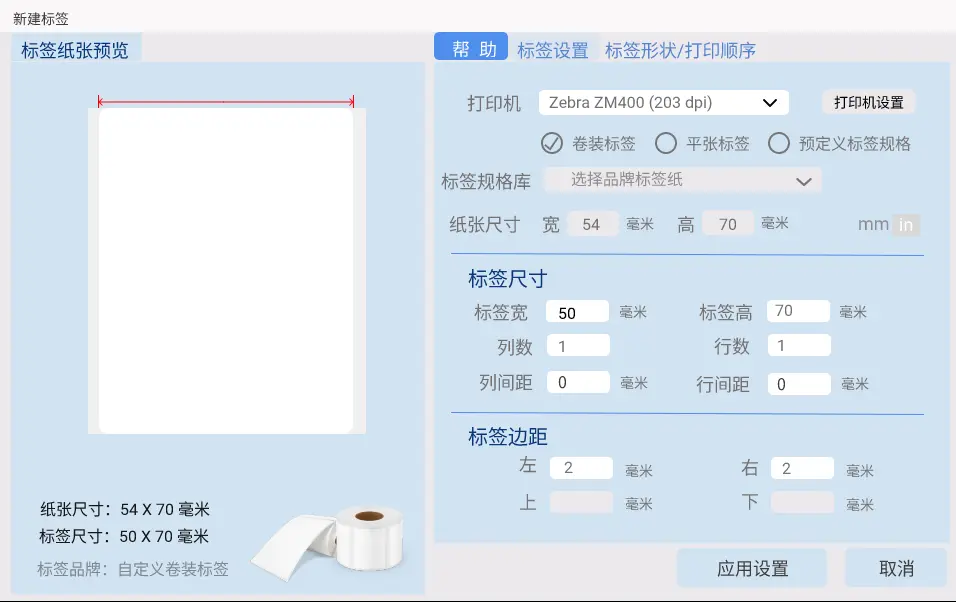Click the 新建标签 window title
956x602 pixels.
click(x=41, y=18)
